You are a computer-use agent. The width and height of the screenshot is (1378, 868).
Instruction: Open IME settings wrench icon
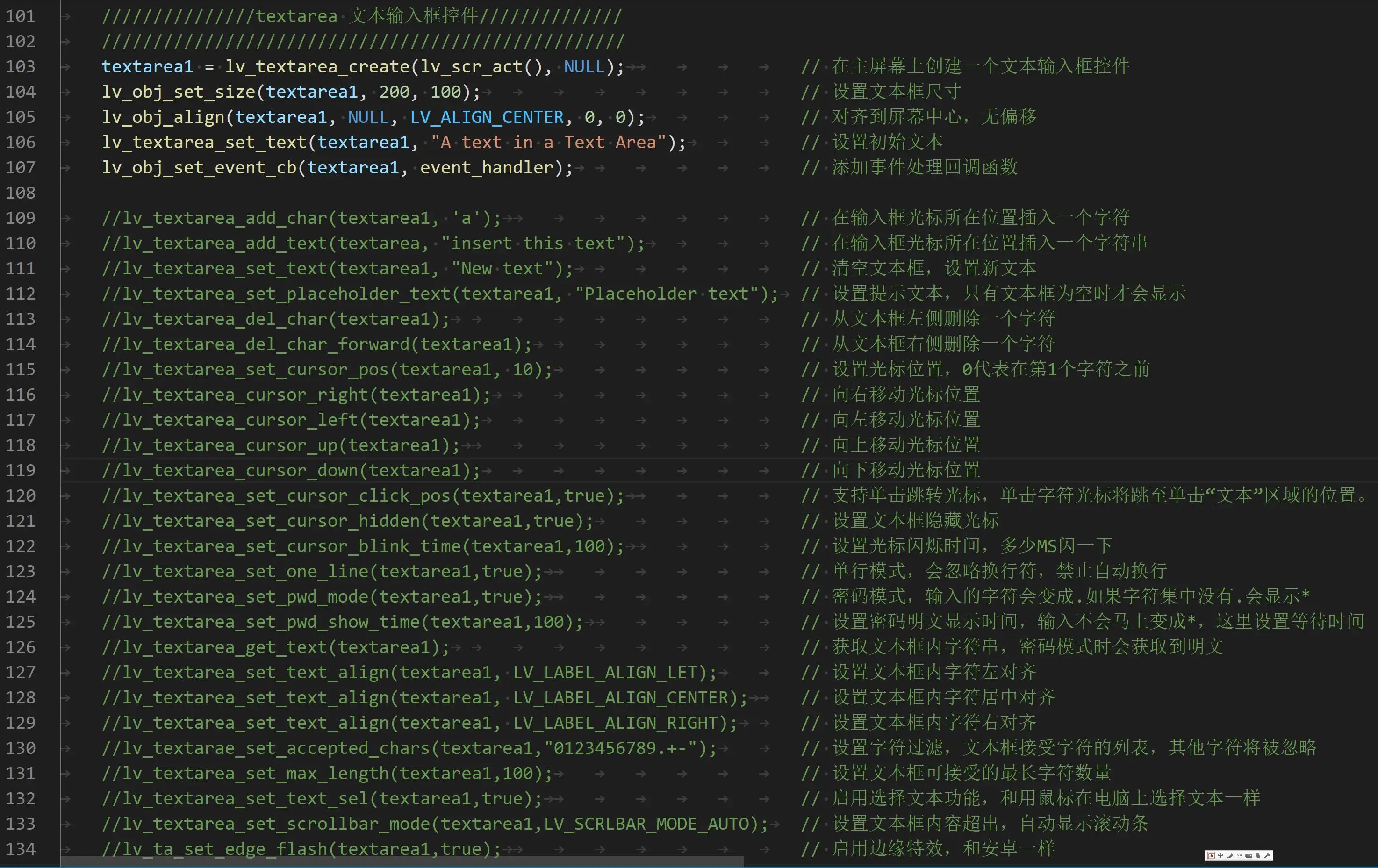(x=1267, y=855)
